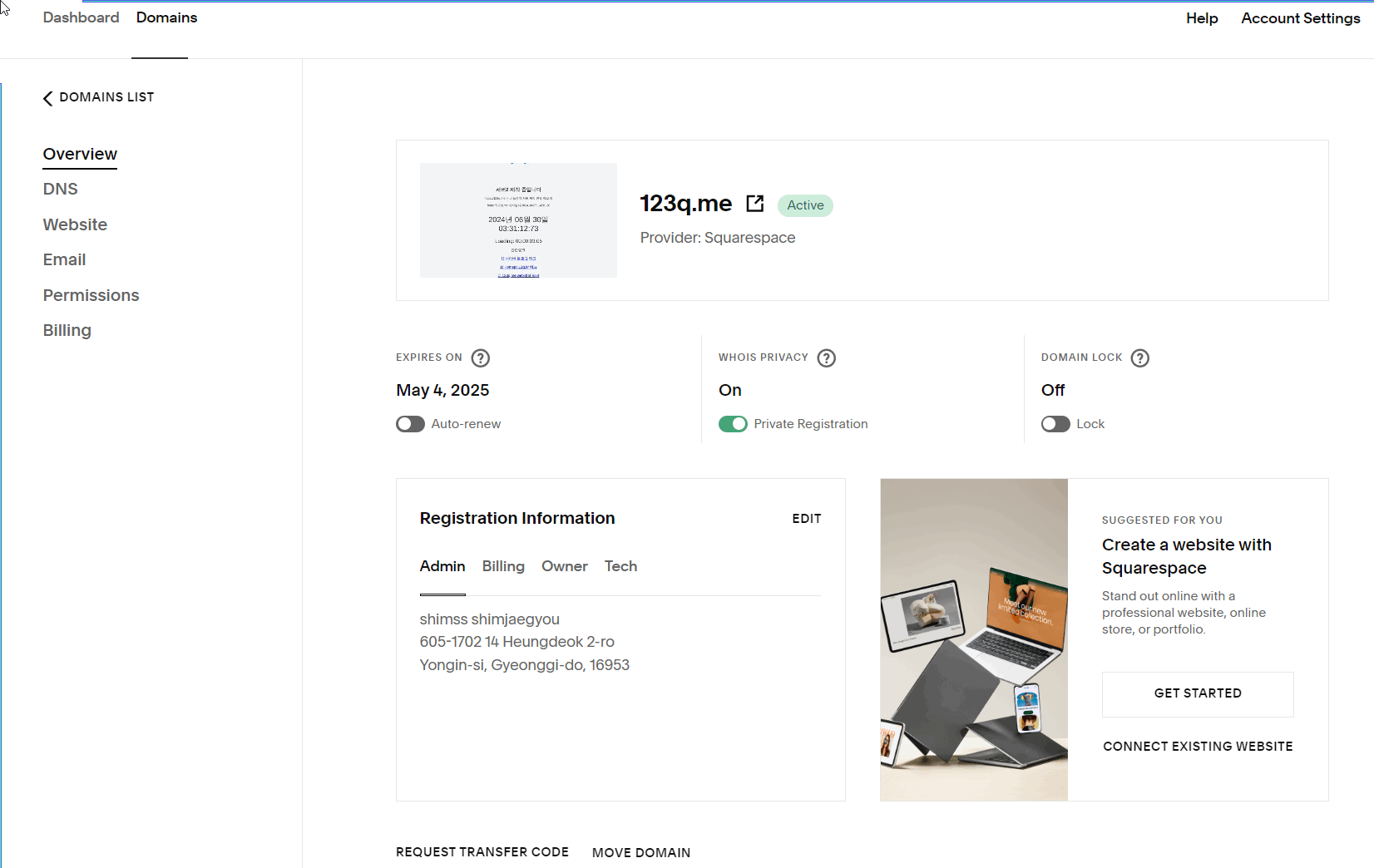Click the Domain Lock help icon
Screen dimensions: 1374x868
pyautogui.click(x=1140, y=358)
